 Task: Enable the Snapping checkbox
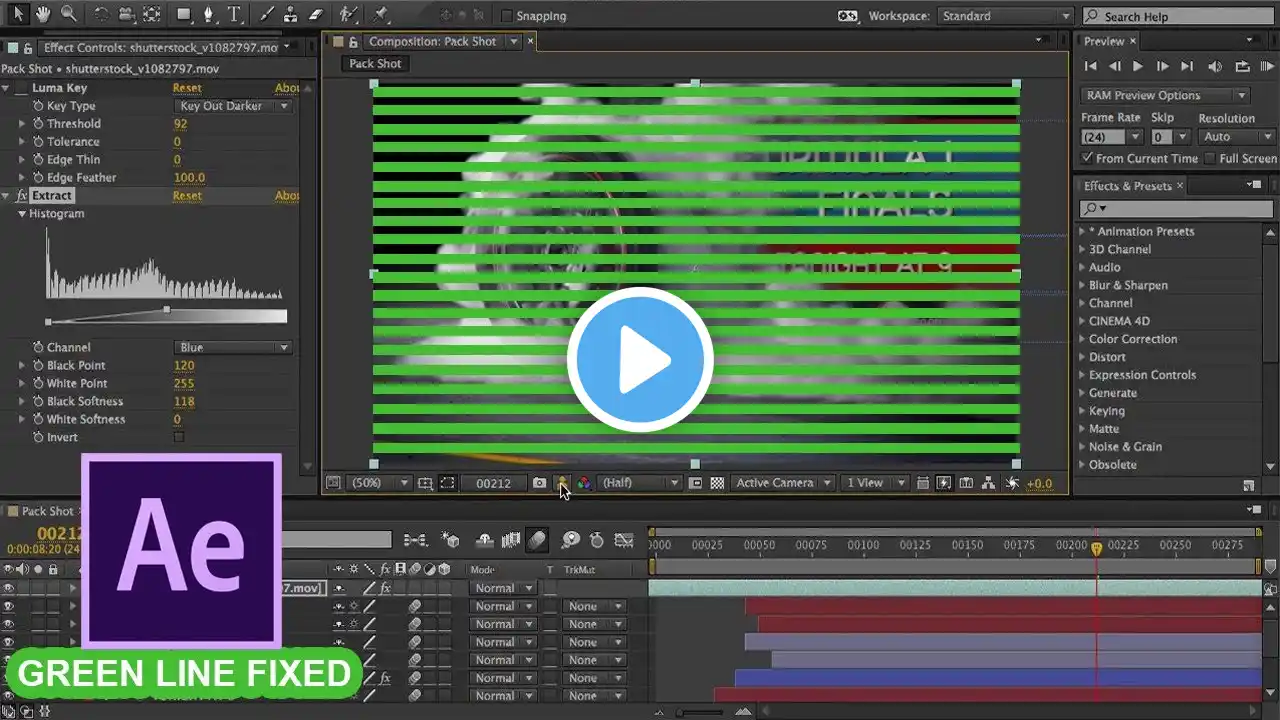506,16
